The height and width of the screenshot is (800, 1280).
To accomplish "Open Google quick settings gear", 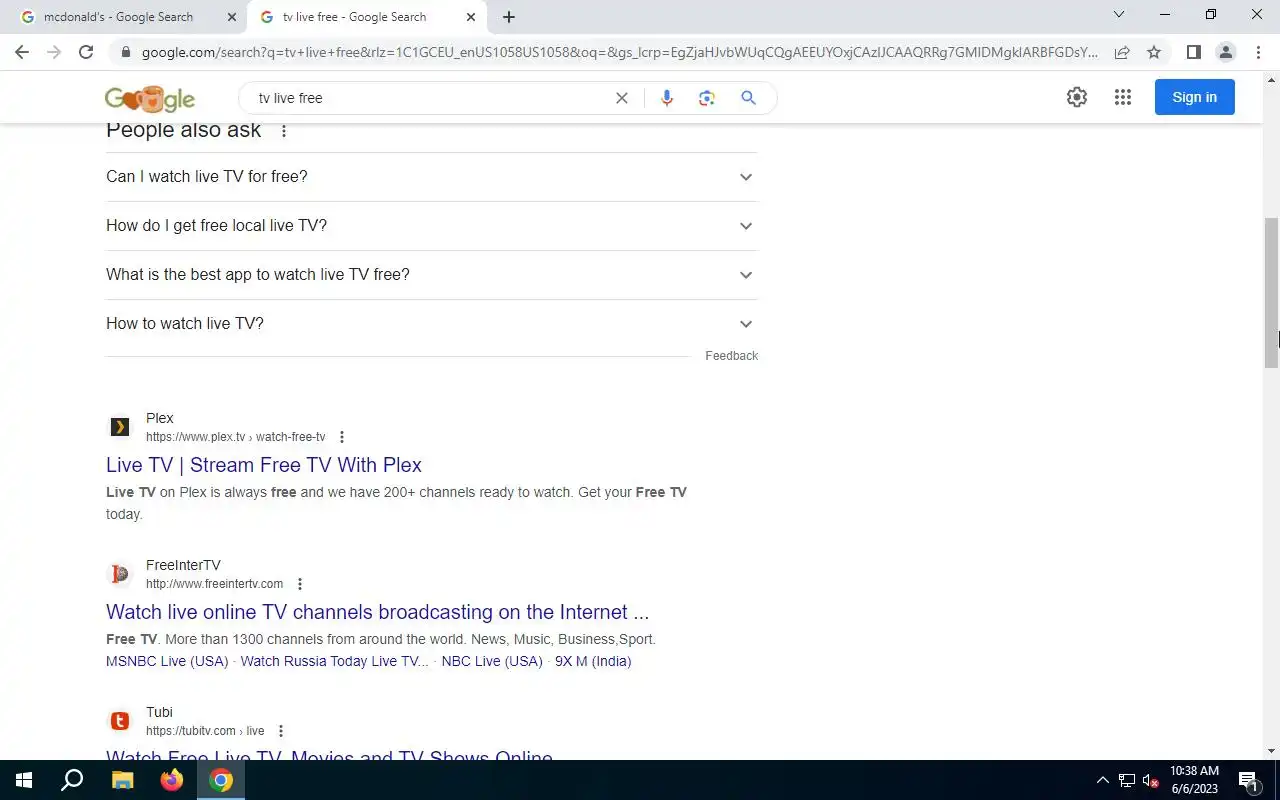I will coord(1077,97).
